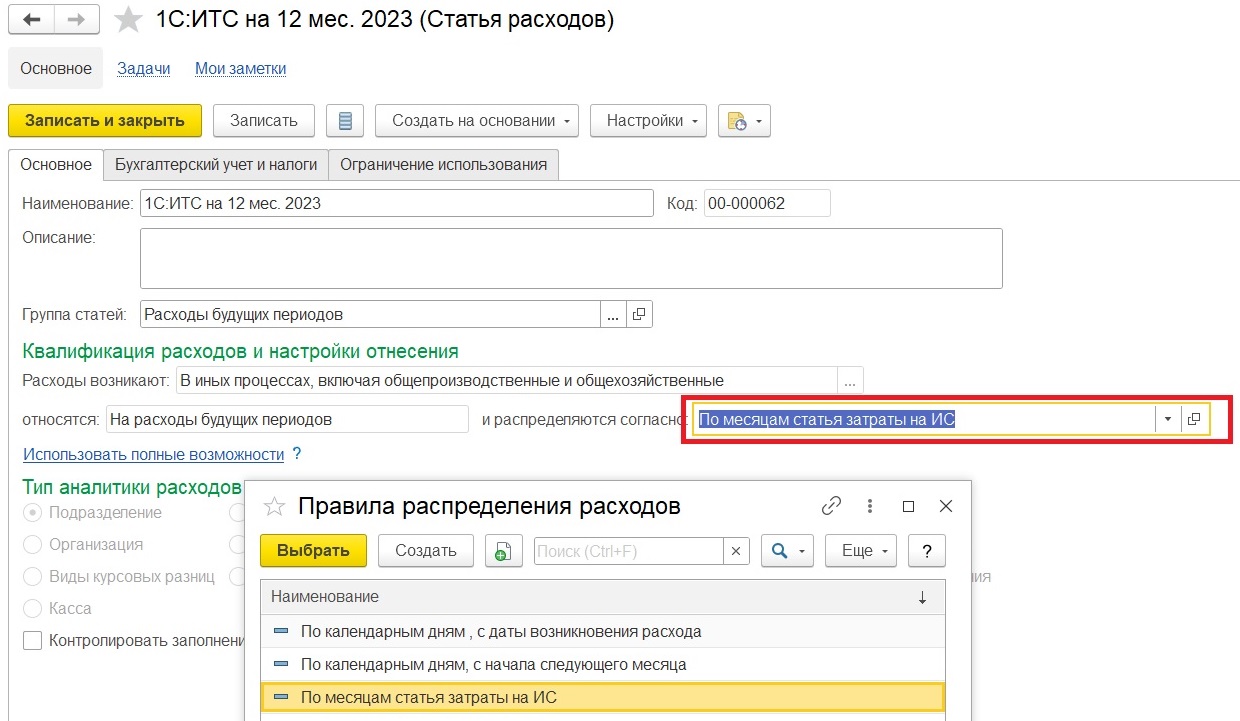Select the Организация radio button
The width and height of the screenshot is (1240, 721).
coord(33,545)
